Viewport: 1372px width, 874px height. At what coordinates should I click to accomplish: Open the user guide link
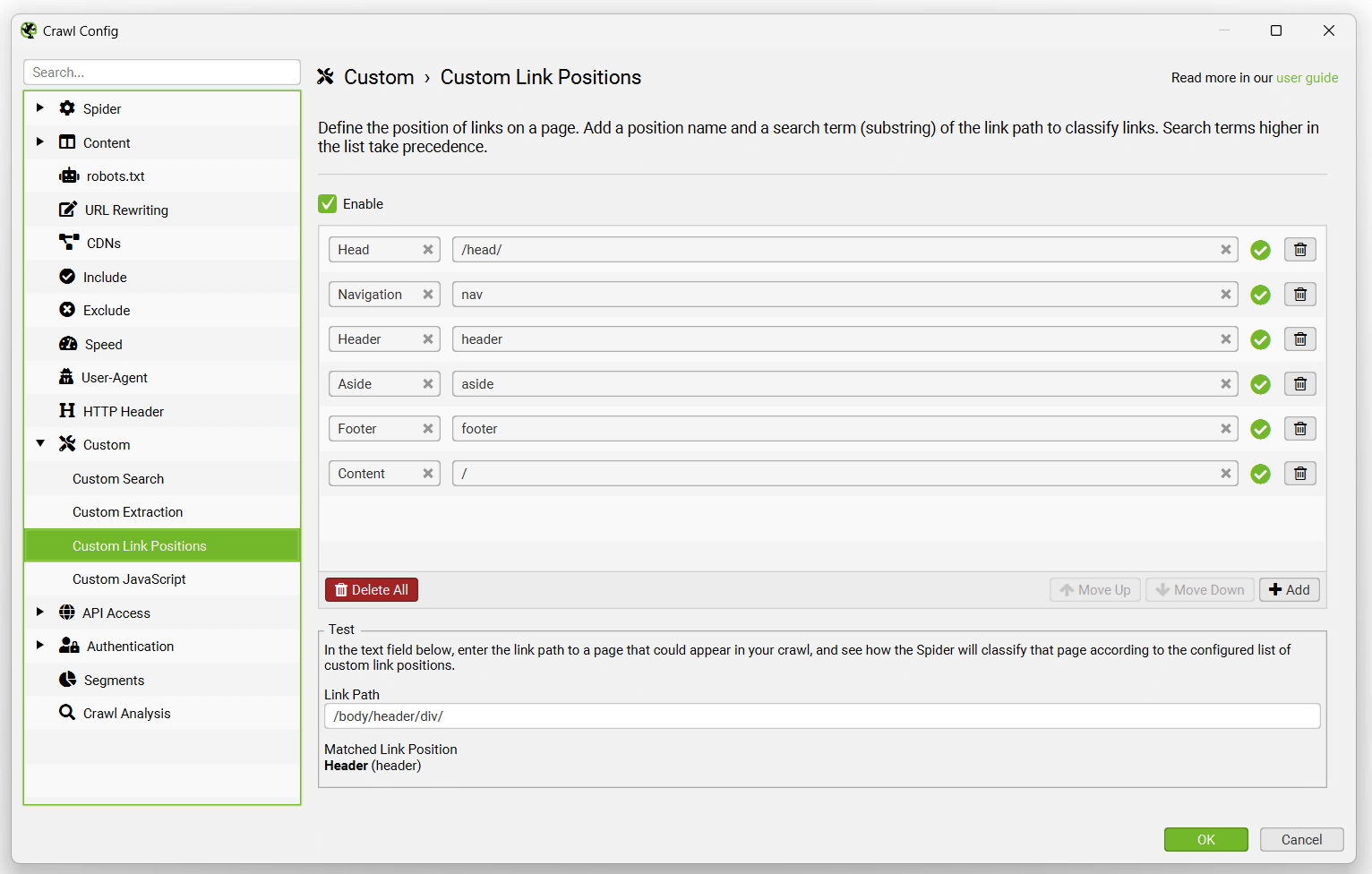coord(1308,78)
